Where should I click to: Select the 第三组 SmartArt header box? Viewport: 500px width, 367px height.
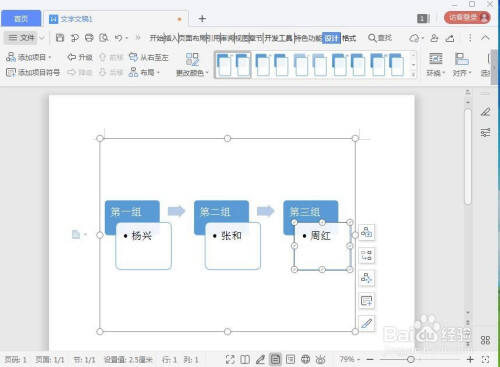pyautogui.click(x=311, y=211)
